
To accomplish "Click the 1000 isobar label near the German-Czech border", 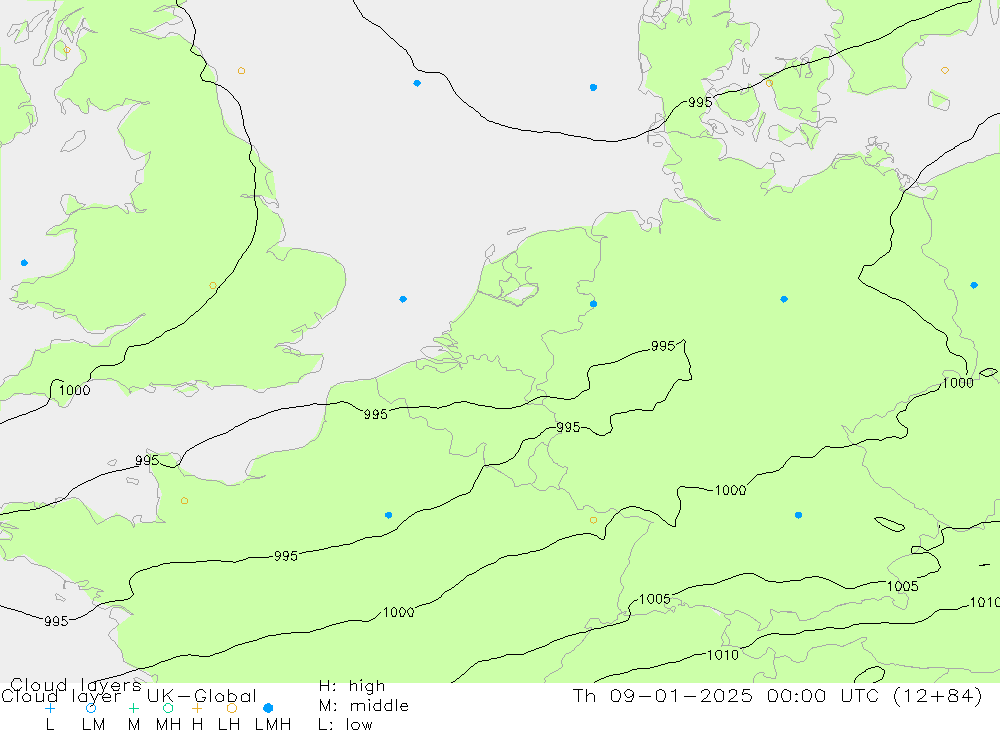I will pos(958,383).
